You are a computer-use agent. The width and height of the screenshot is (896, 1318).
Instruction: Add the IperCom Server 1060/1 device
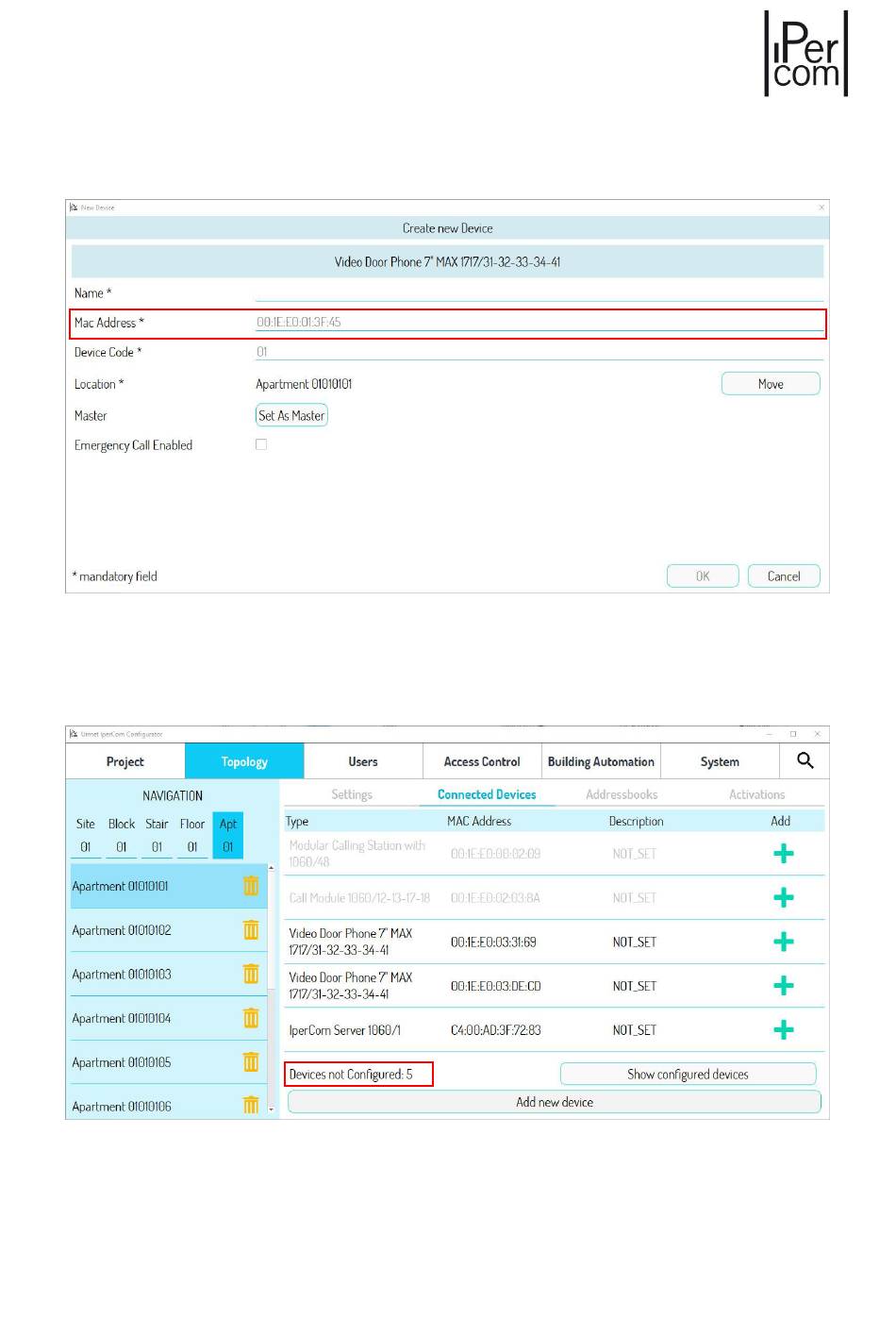(783, 1030)
